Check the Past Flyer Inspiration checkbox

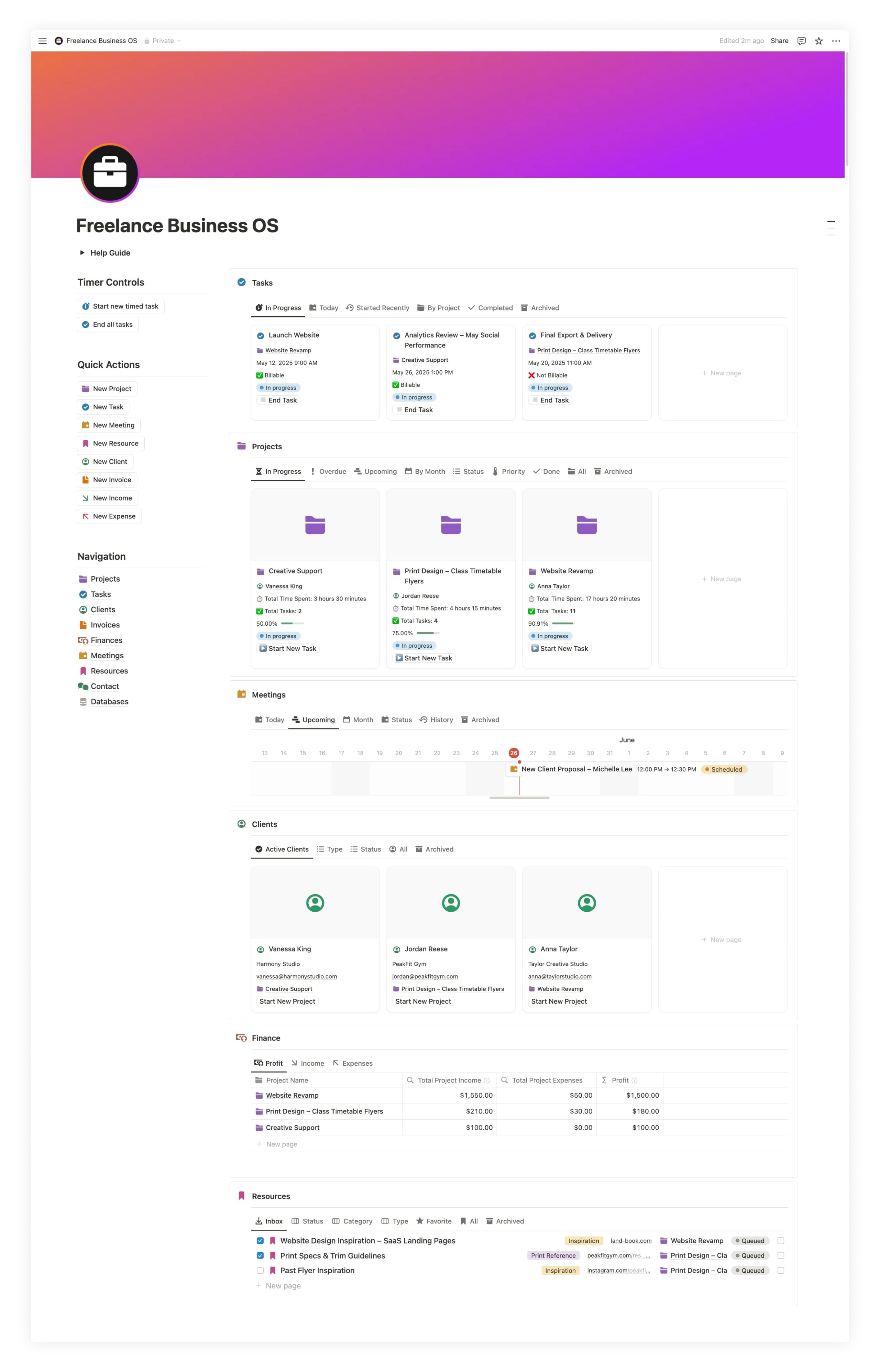coord(260,1270)
